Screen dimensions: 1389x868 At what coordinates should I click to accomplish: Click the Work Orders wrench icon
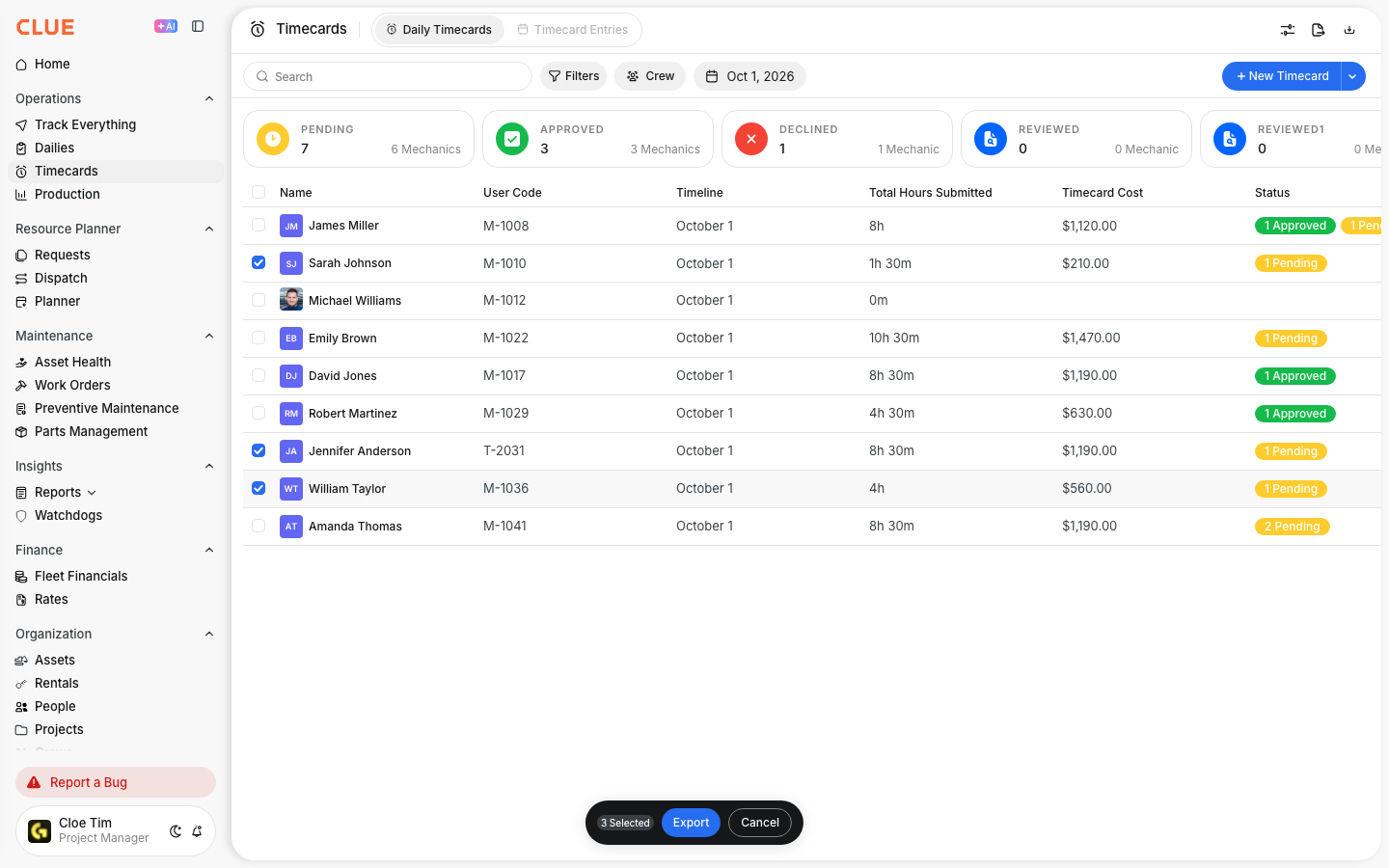click(x=21, y=386)
